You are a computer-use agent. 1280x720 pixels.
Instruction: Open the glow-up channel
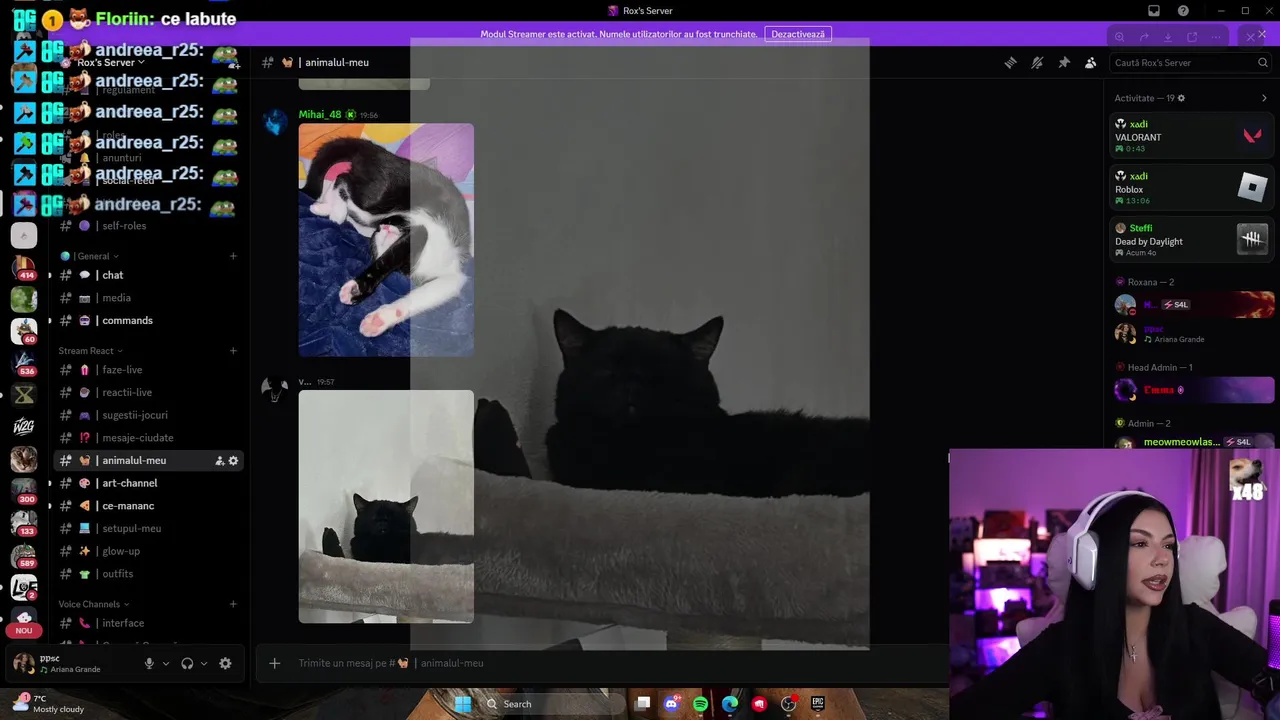pyautogui.click(x=148, y=551)
